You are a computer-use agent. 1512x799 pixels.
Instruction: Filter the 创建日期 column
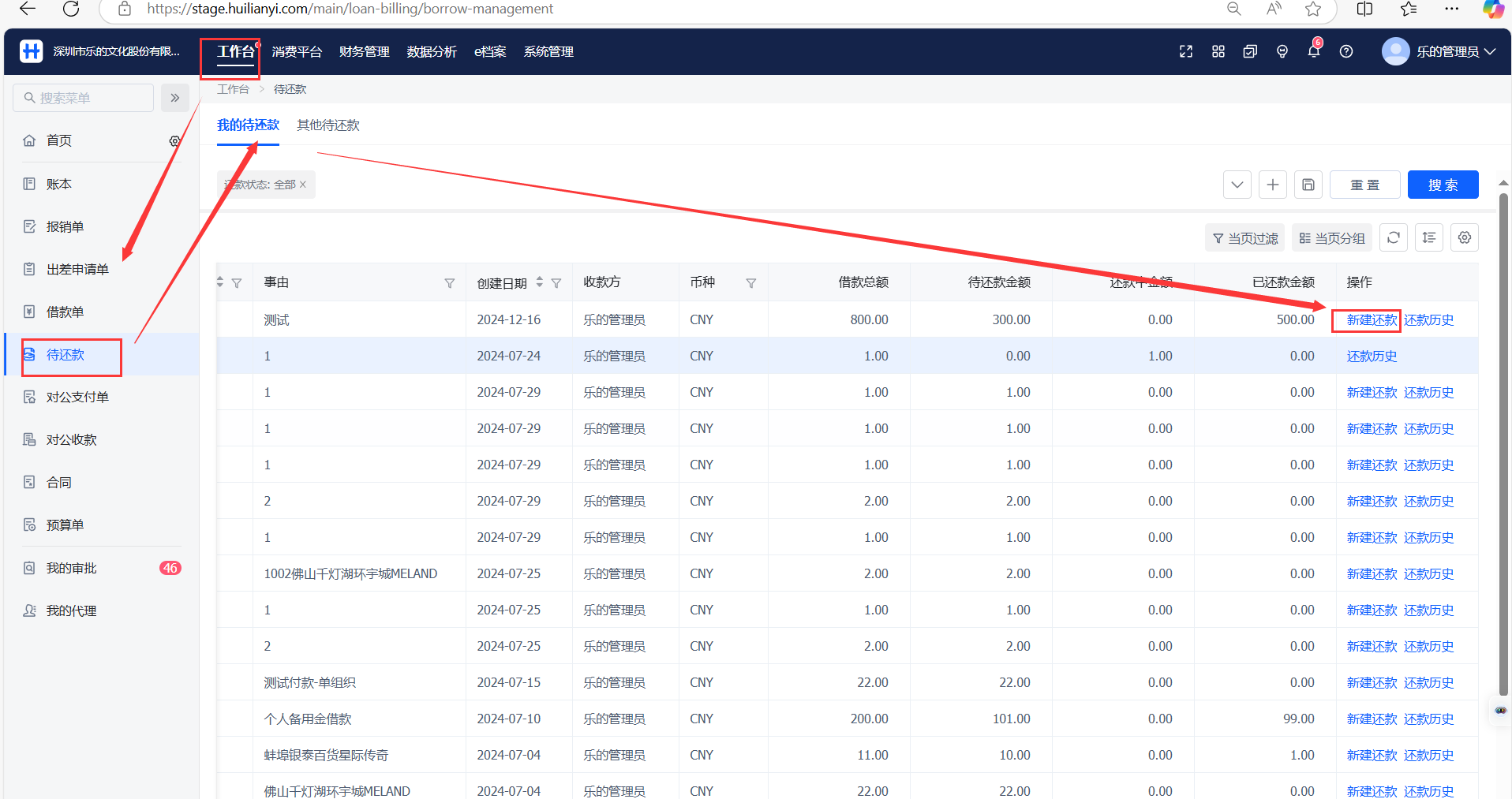556,283
